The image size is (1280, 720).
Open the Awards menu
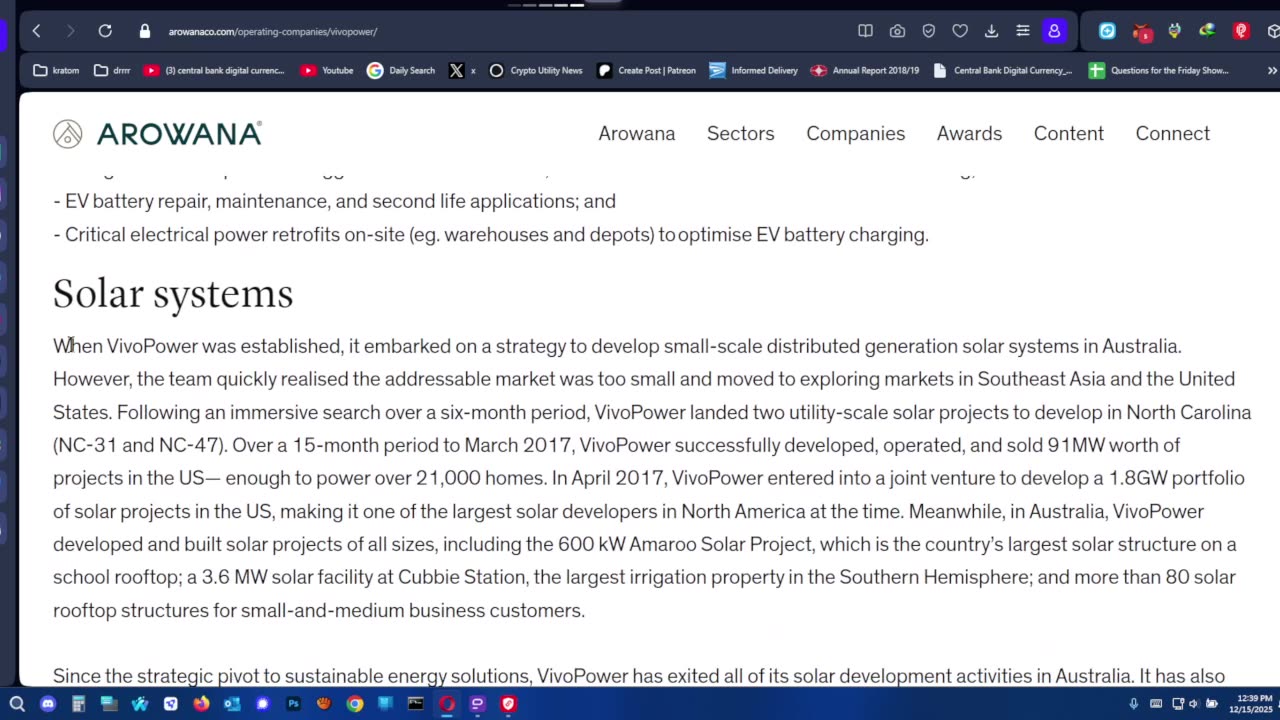point(970,133)
